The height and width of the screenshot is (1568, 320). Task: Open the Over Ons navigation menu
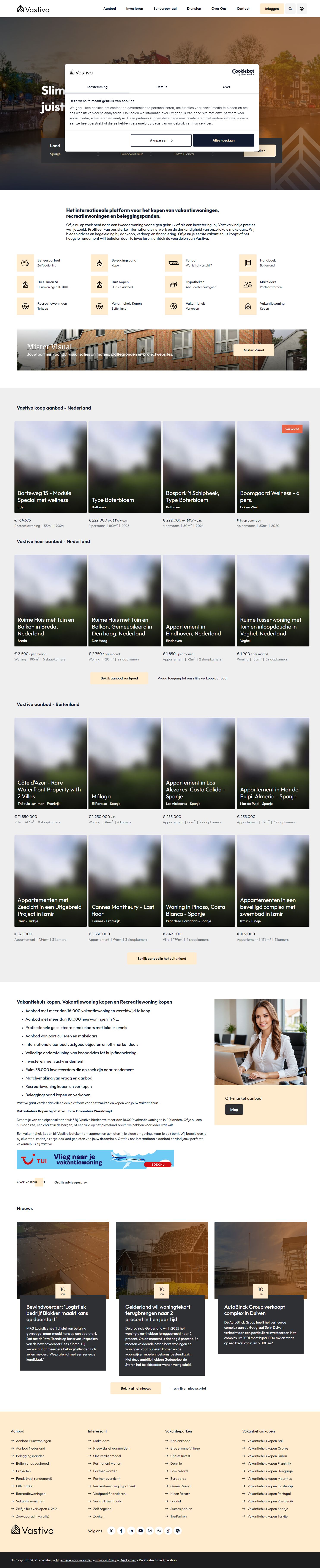click(x=219, y=8)
